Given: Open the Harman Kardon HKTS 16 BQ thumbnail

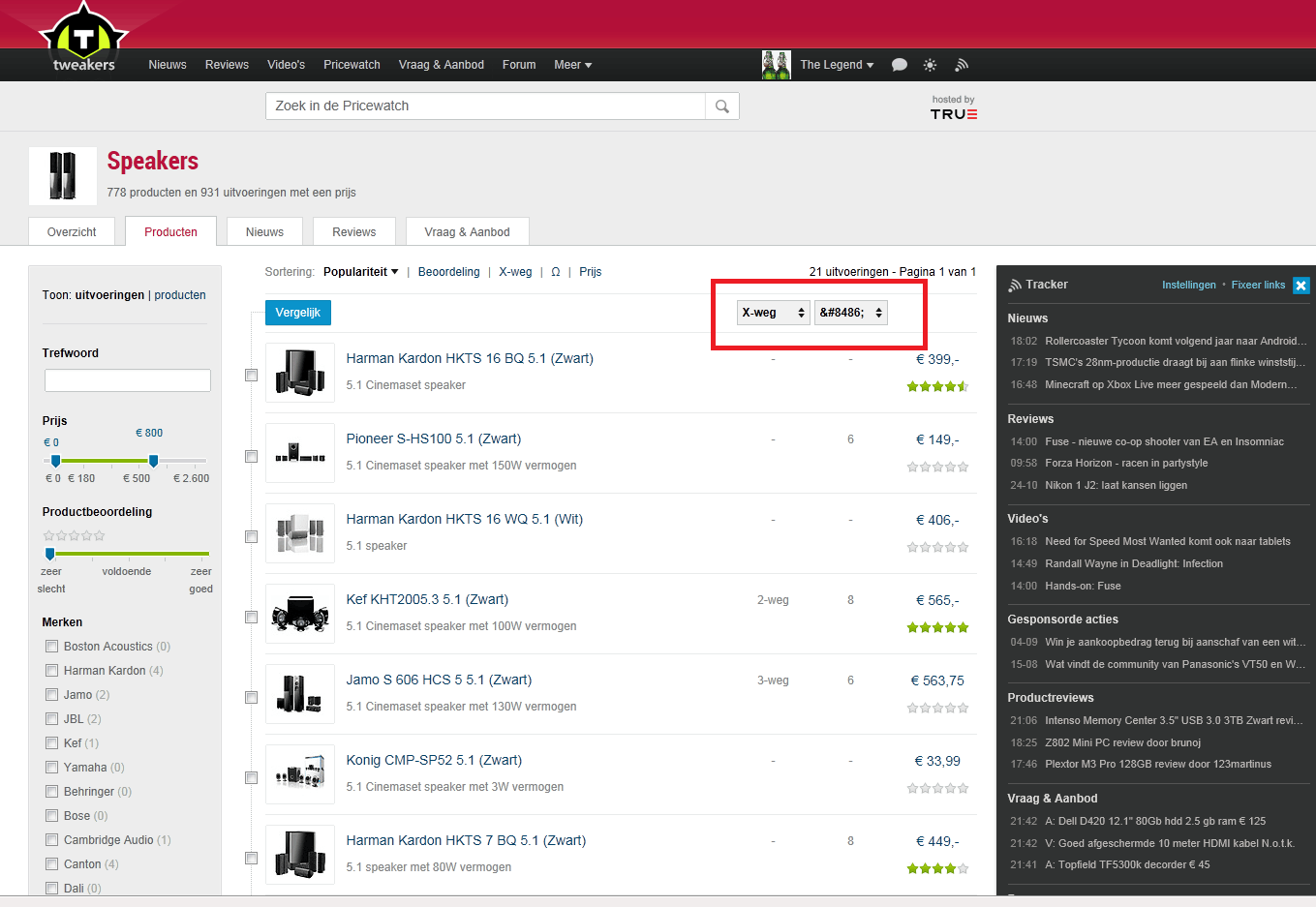Looking at the screenshot, I should (300, 373).
